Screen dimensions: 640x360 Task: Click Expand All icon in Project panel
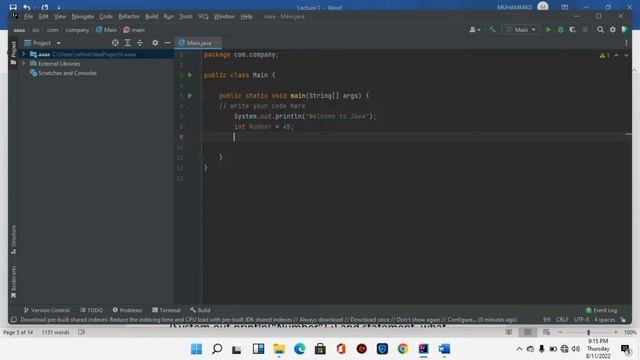click(128, 43)
